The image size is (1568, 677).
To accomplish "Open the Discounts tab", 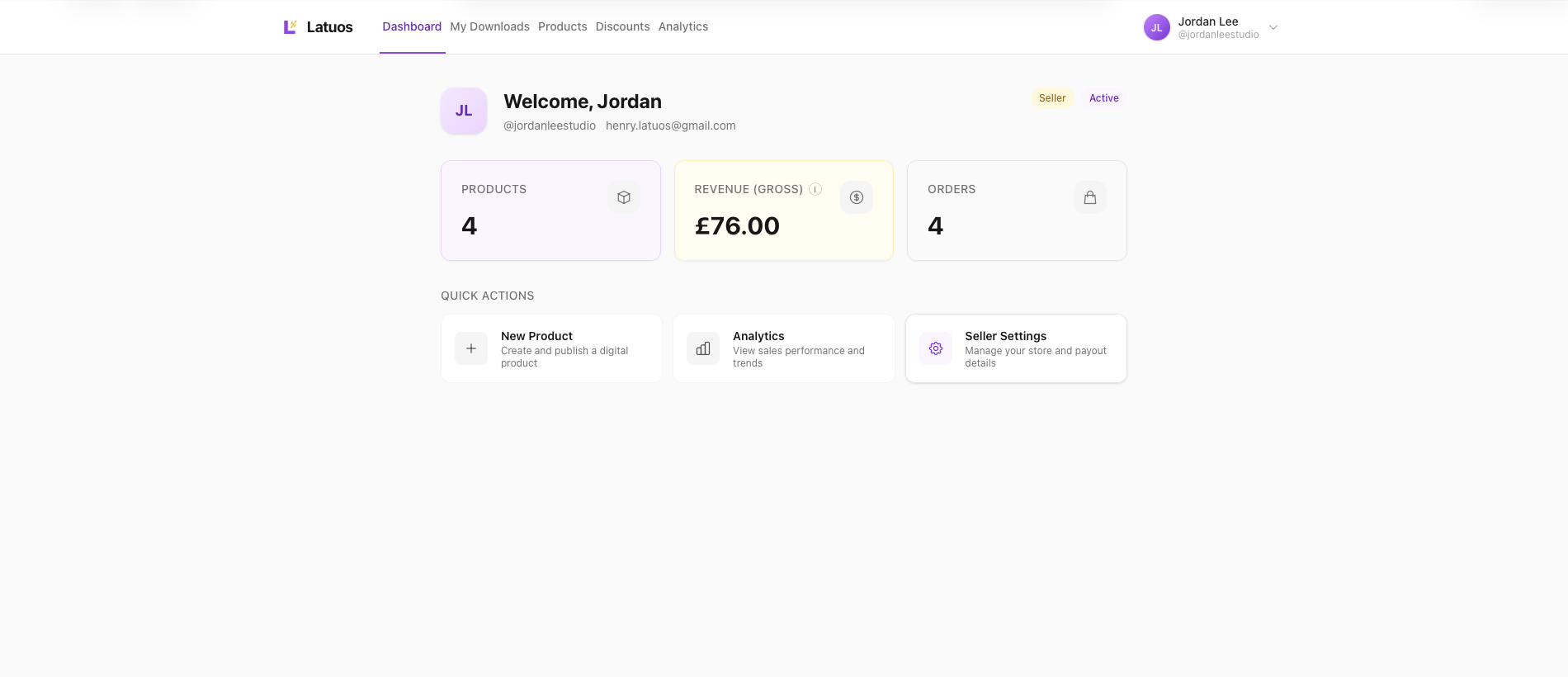I will pos(623,26).
